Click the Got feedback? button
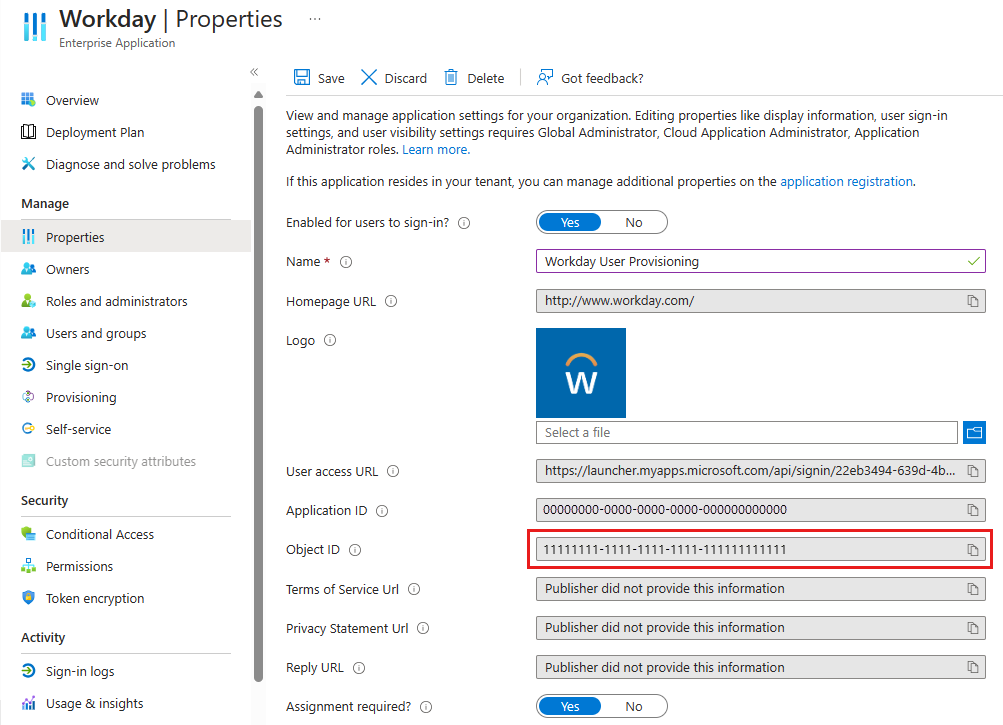 coord(590,77)
